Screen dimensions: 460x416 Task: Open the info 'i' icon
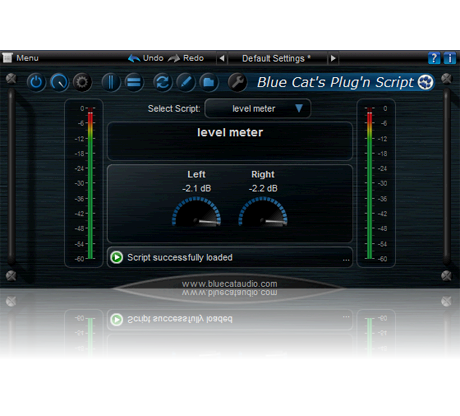coord(449,58)
